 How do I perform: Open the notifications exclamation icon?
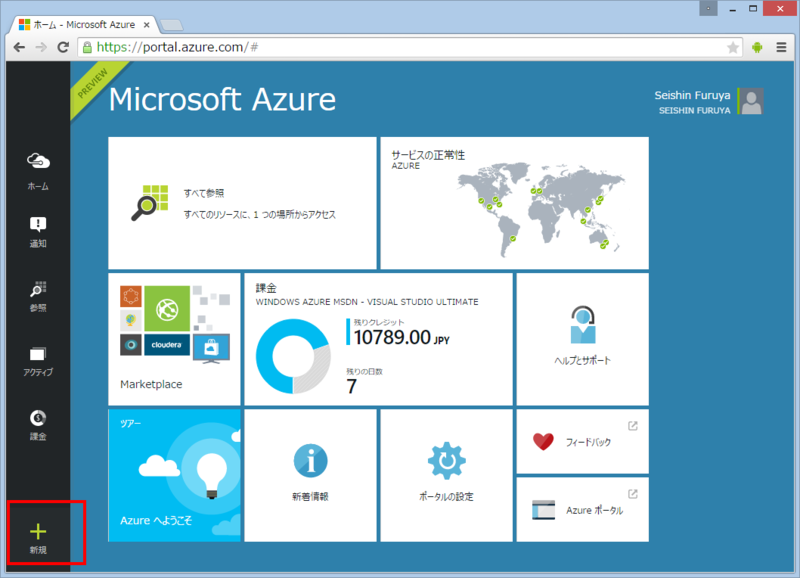[x=38, y=224]
